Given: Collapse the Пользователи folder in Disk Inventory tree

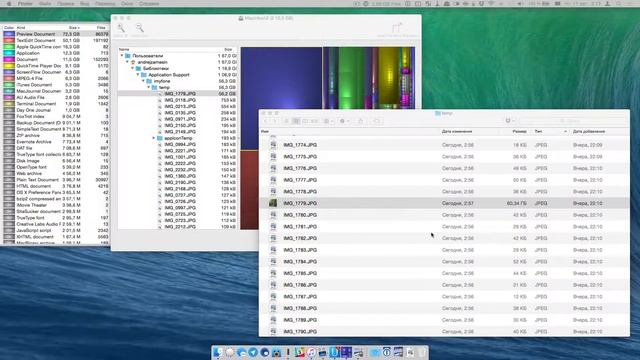Looking at the screenshot, I should click(x=122, y=56).
